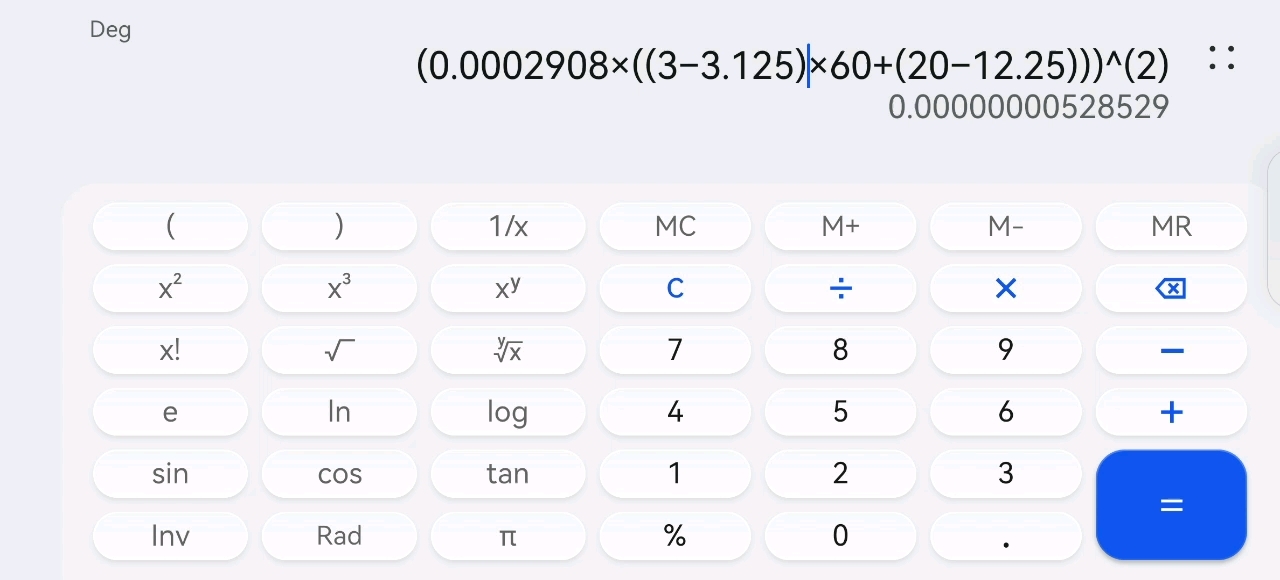Clear the expression with C
Image resolution: width=1280 pixels, height=580 pixels.
coord(675,289)
